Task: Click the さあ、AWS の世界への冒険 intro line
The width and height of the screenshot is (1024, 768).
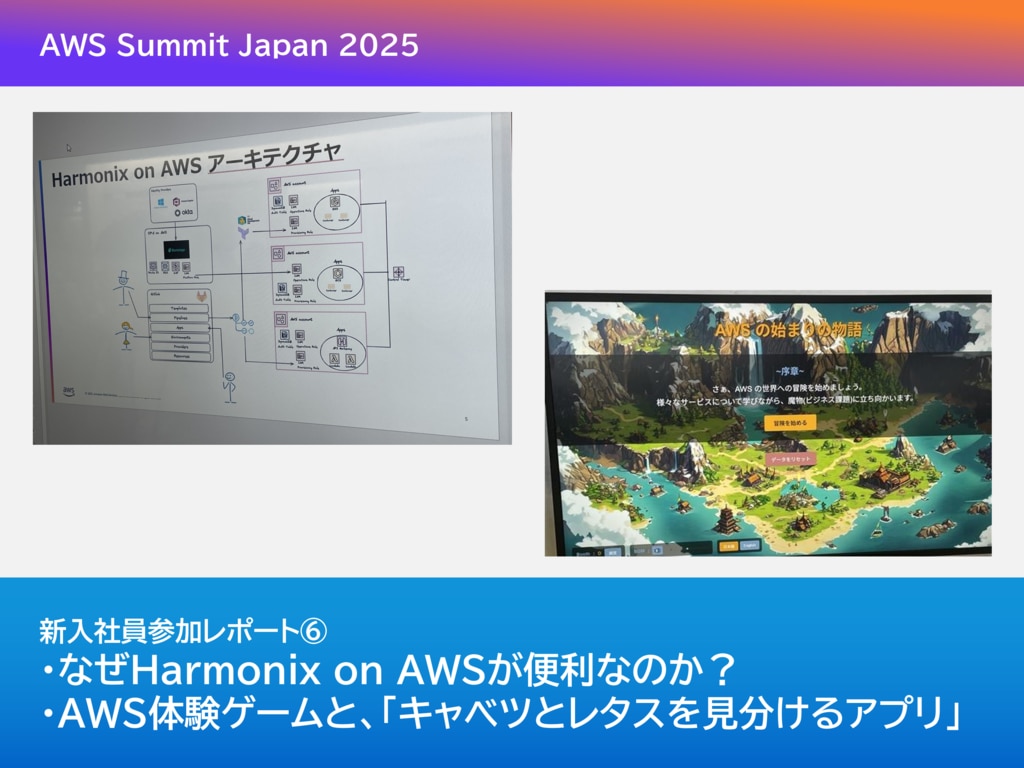Action: click(787, 387)
